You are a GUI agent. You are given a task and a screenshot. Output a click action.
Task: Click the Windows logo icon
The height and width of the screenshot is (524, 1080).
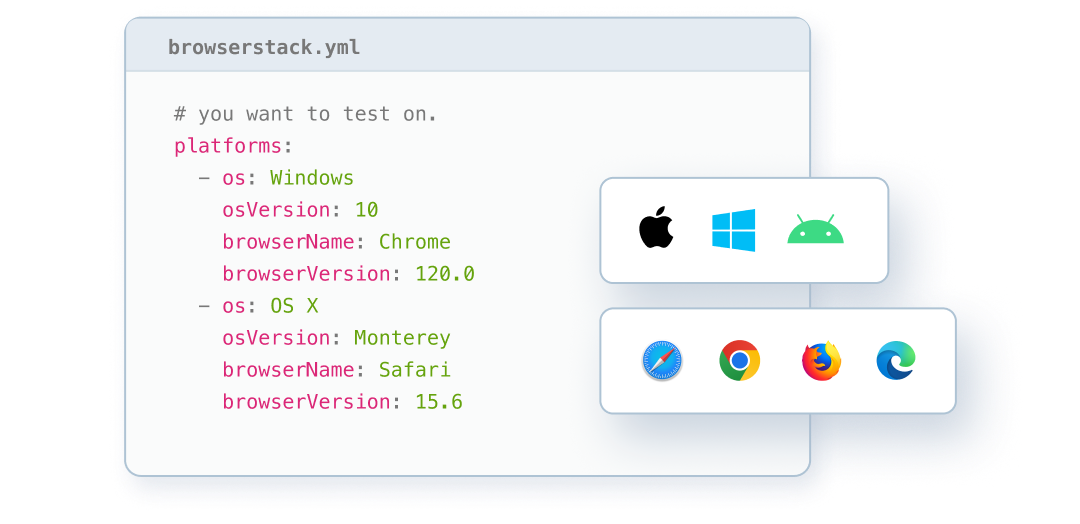click(733, 230)
